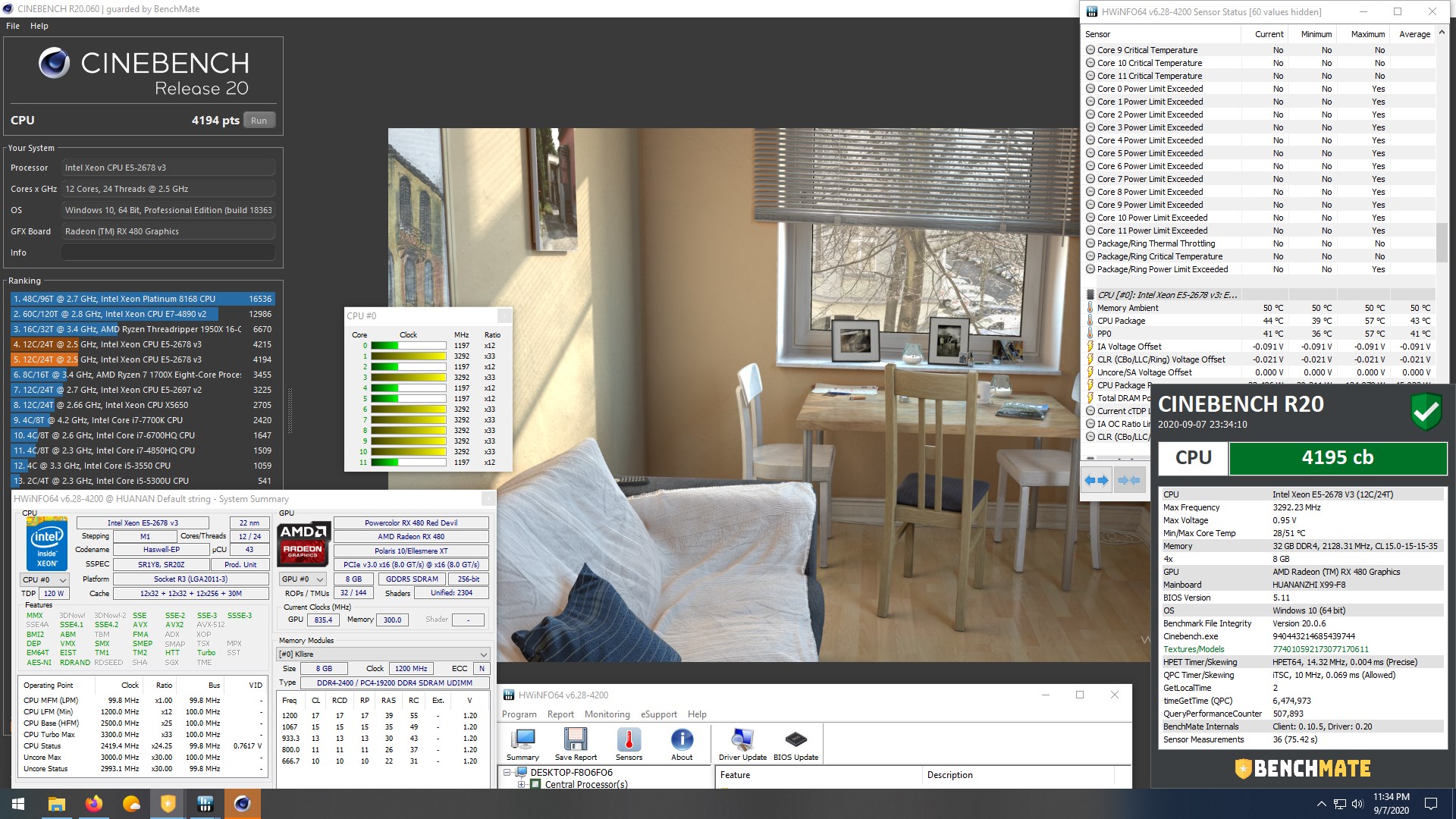Click the Average column header in sensors

(x=1414, y=34)
